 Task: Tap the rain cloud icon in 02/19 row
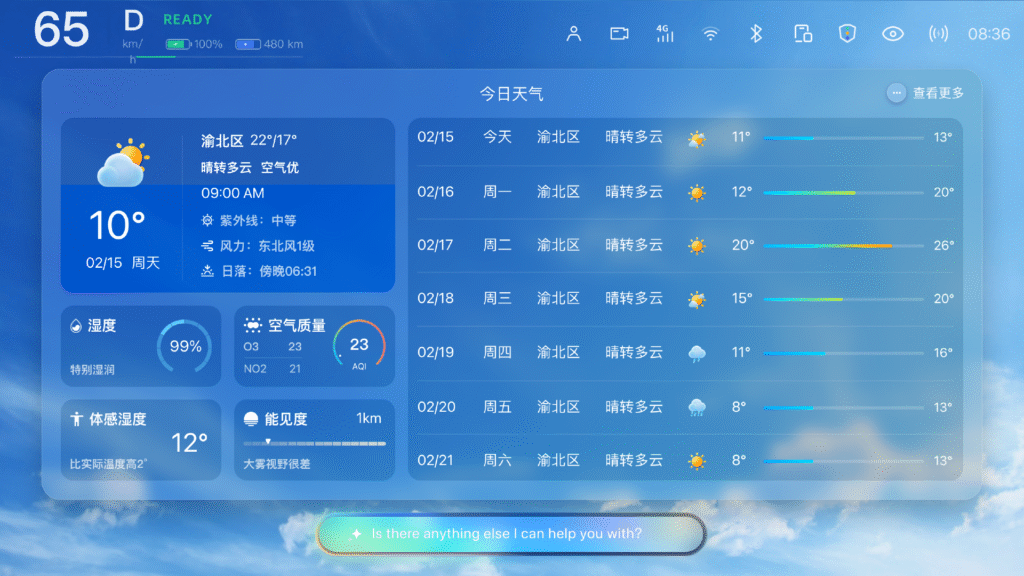tap(697, 353)
